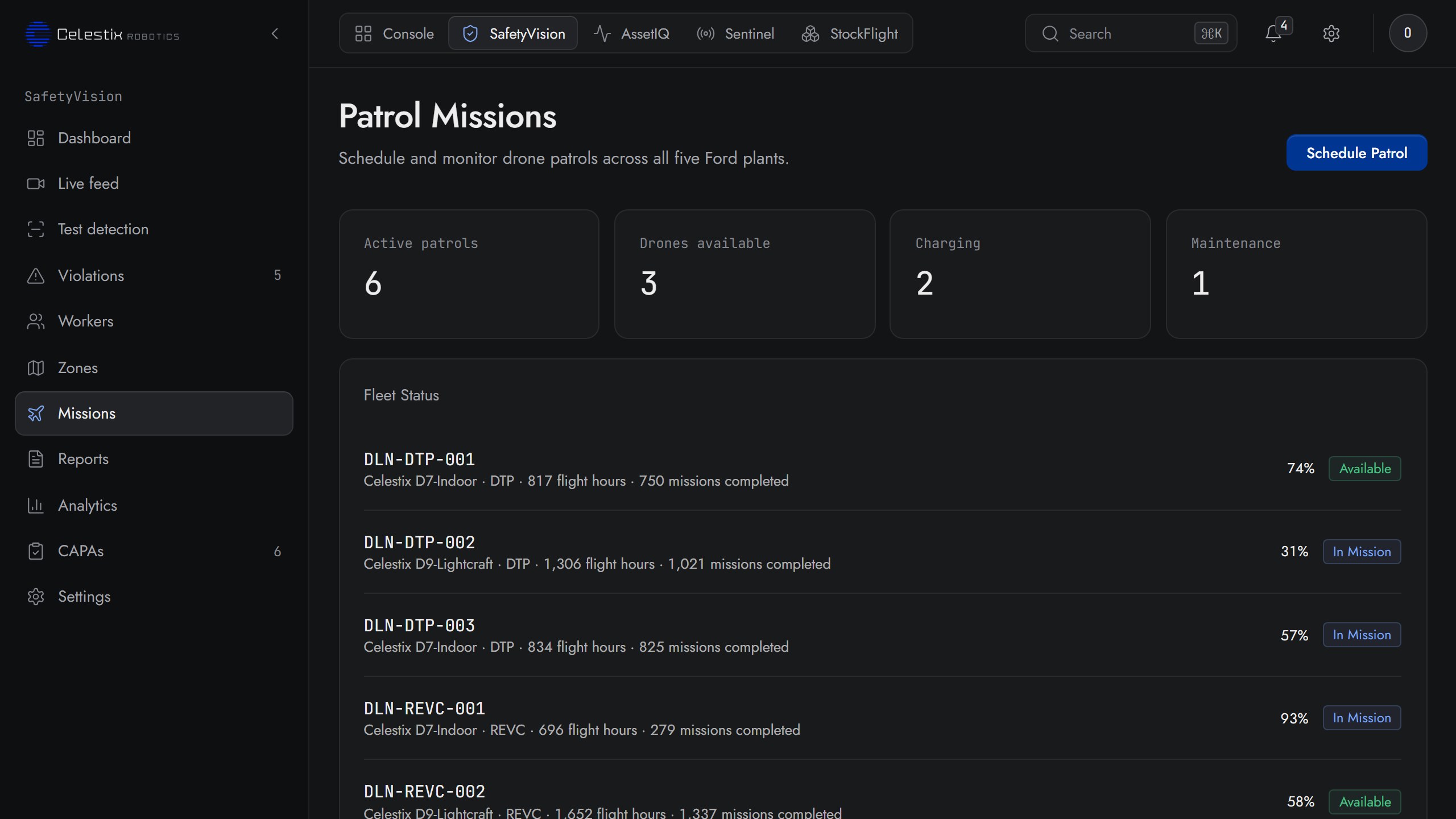Click In Mission badge for DLN-DTP-002
Screen dimensions: 1456x819
point(1362,552)
